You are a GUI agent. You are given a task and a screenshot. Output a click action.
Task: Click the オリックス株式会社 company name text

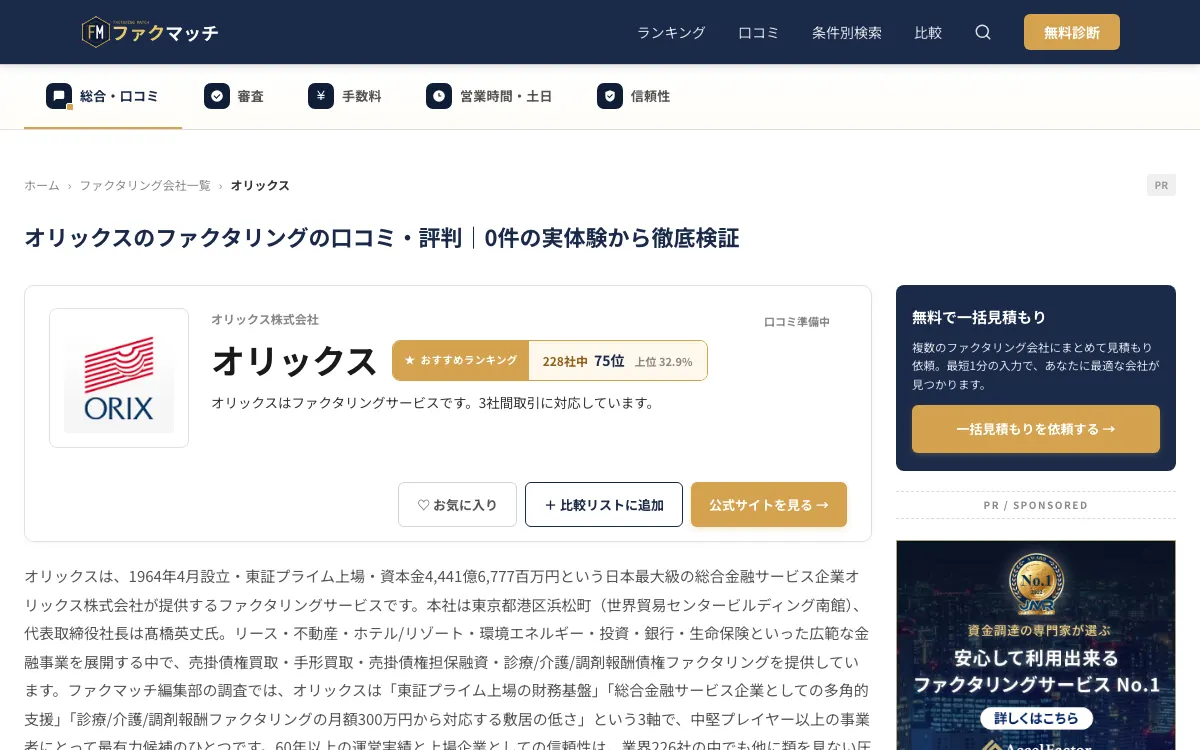click(265, 319)
